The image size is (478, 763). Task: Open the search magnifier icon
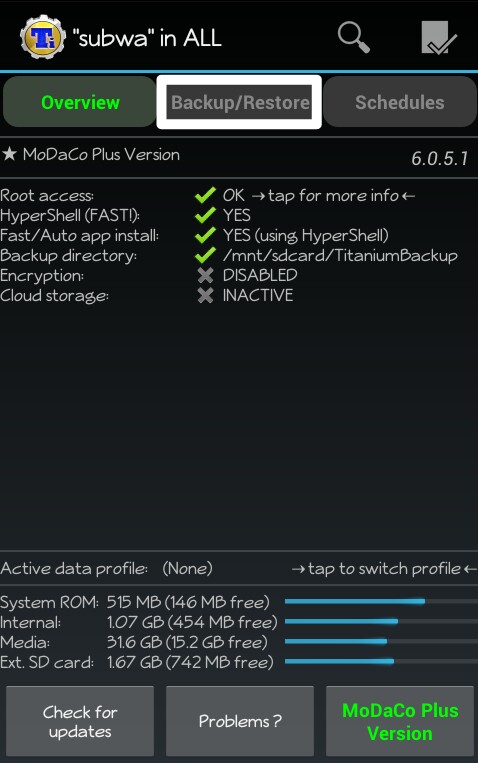[x=354, y=37]
